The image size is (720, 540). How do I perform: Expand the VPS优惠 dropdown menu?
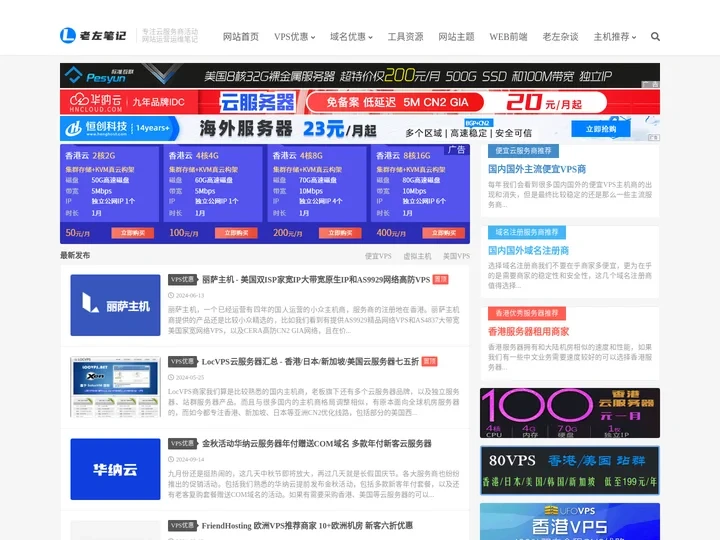pyautogui.click(x=294, y=37)
